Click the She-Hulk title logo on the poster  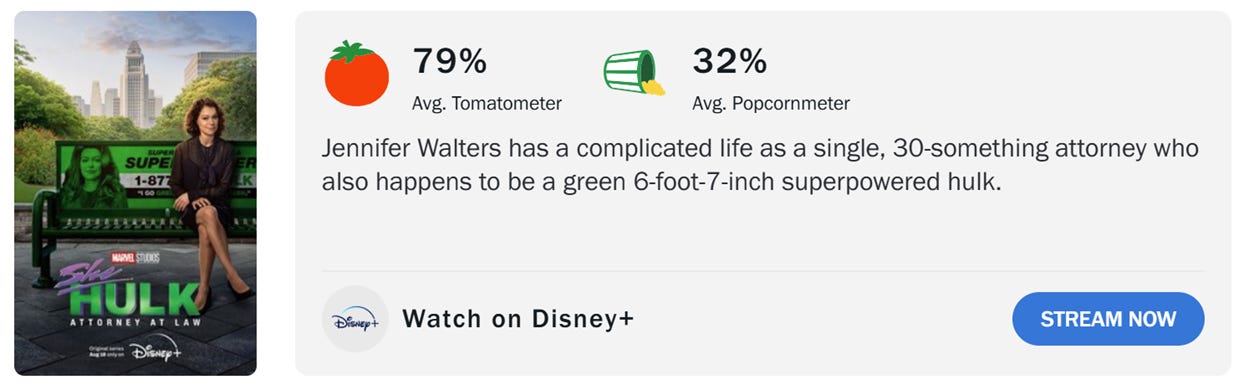[x=127, y=291]
